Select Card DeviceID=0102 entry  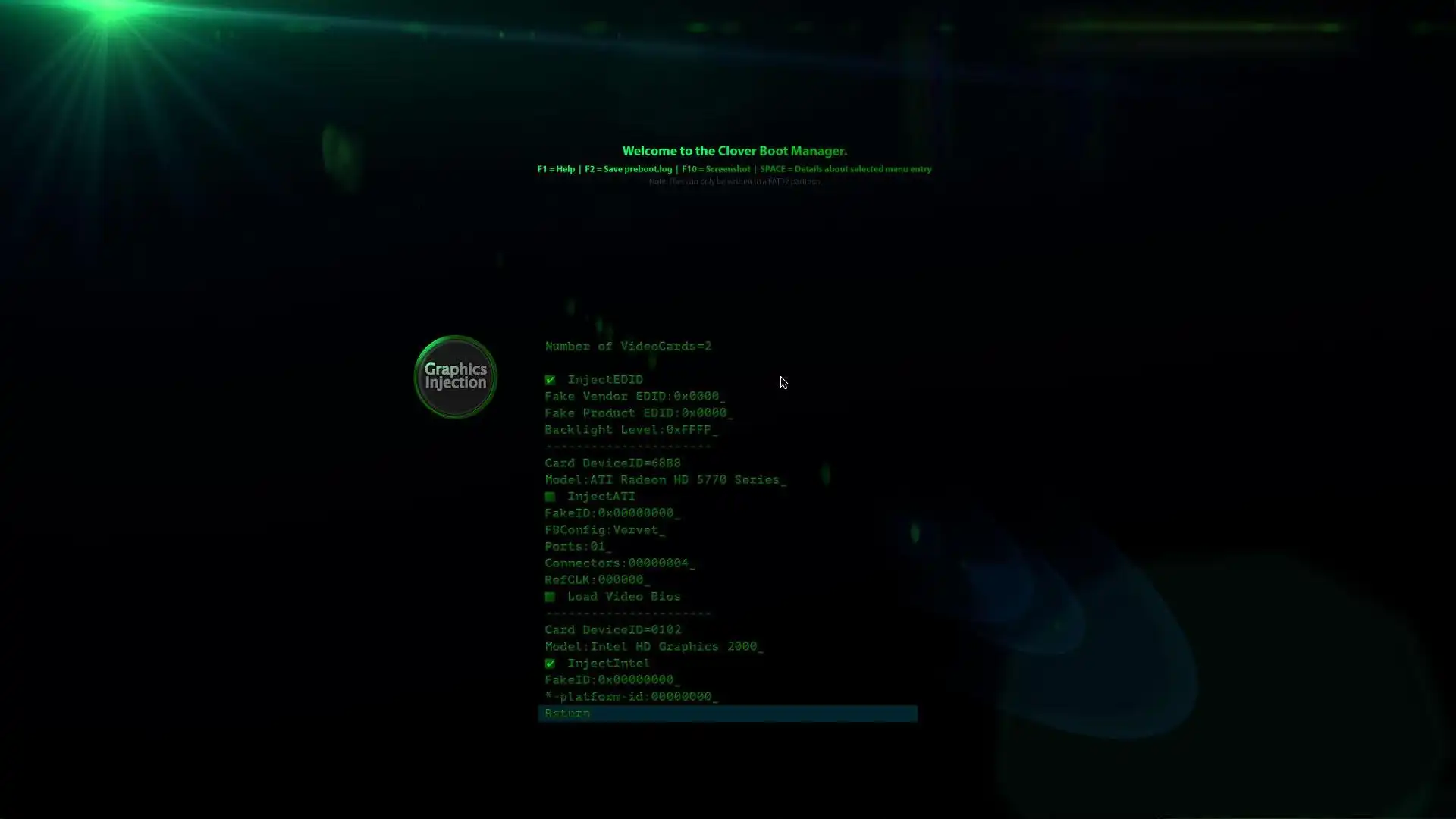coord(613,629)
